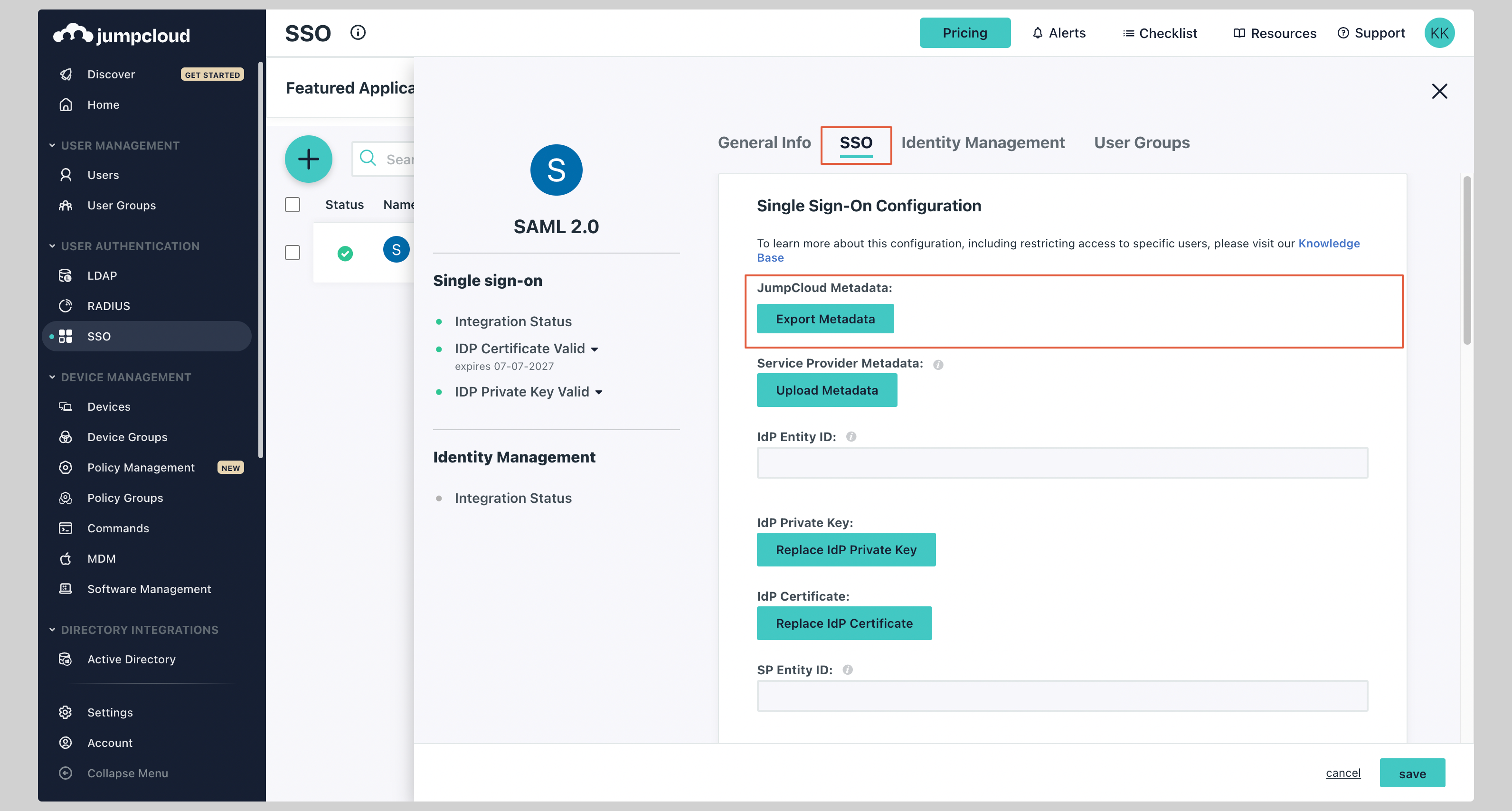Show IdP Entity ID help tooltip
This screenshot has height=811, width=1512.
click(x=851, y=437)
